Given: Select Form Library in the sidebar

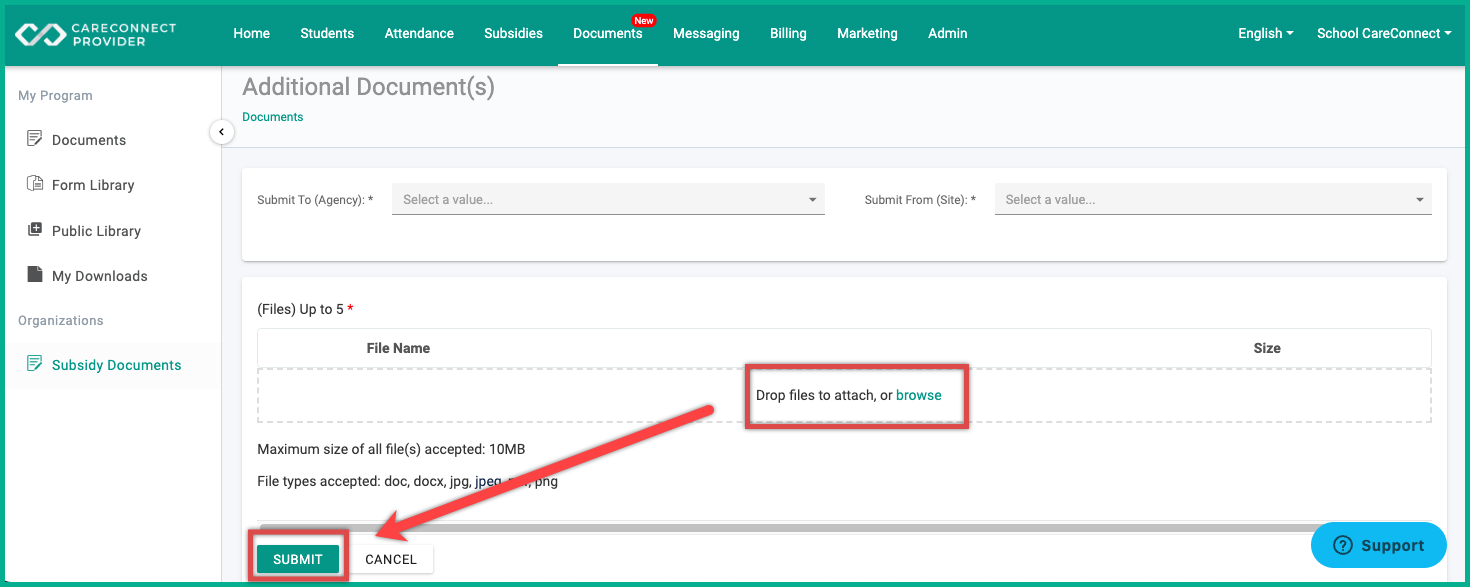Looking at the screenshot, I should [93, 185].
